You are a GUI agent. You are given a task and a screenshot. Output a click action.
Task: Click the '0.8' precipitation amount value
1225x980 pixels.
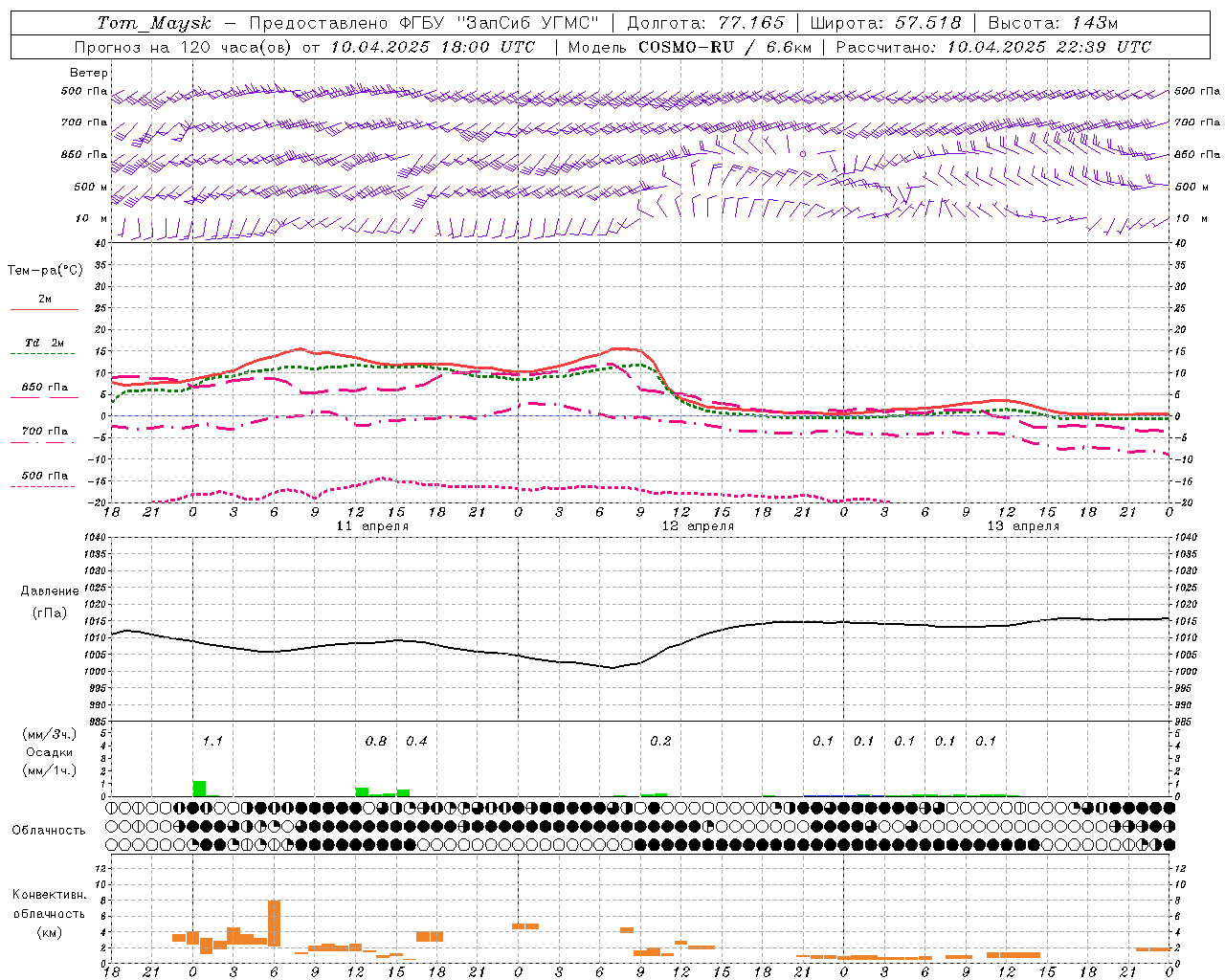[376, 741]
